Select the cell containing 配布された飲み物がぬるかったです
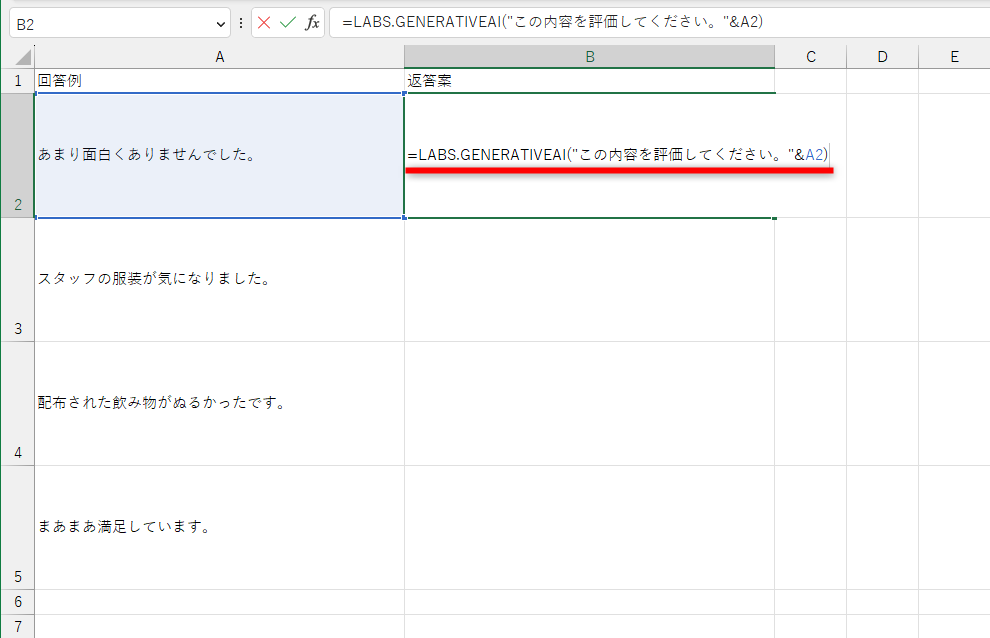The width and height of the screenshot is (990, 638). coord(219,402)
